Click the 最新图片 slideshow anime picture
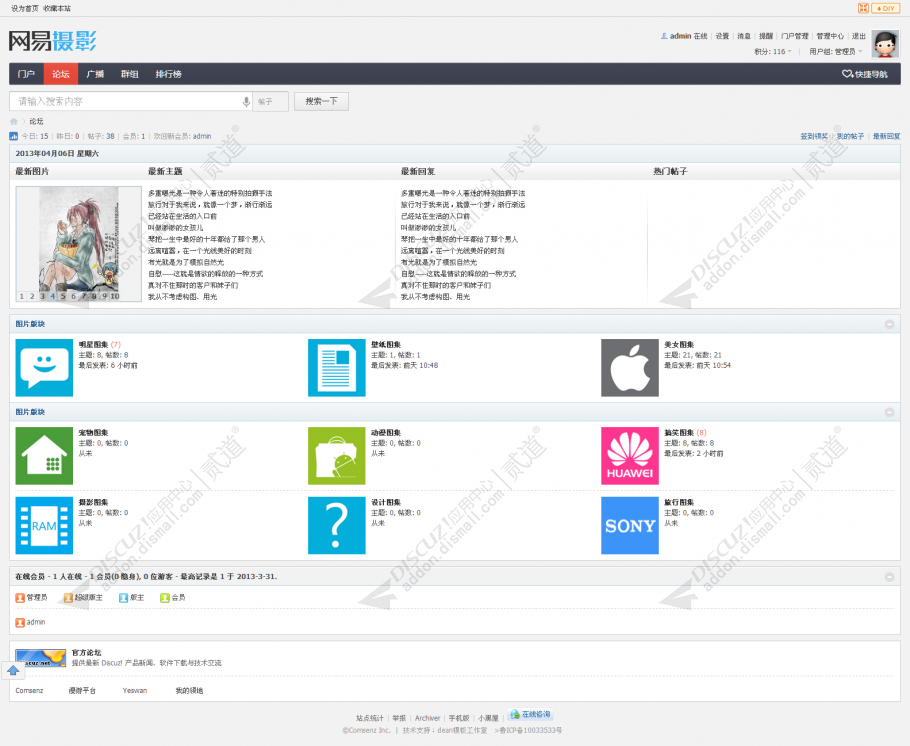This screenshot has width=910, height=746. pos(78,244)
